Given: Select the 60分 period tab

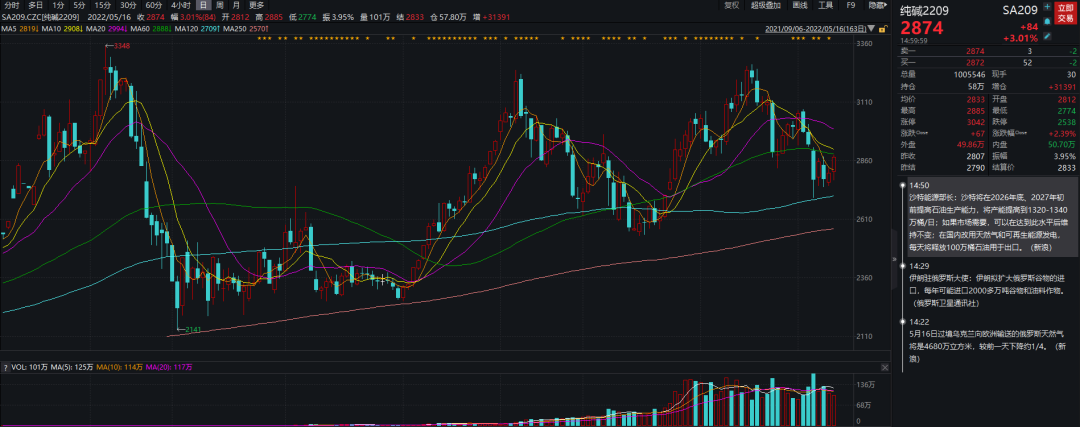Looking at the screenshot, I should (x=154, y=5).
